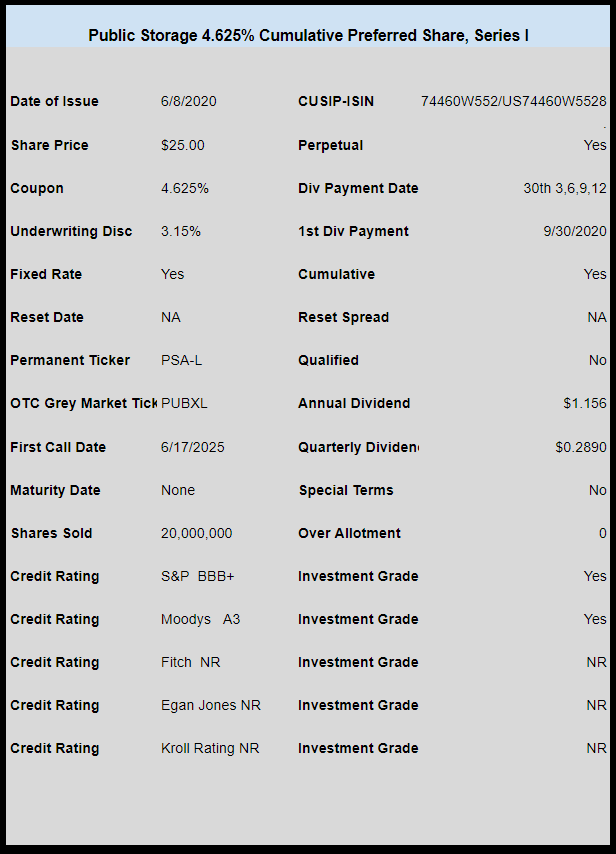
Task: Click the Coupon 4.625% value
Action: (185, 188)
